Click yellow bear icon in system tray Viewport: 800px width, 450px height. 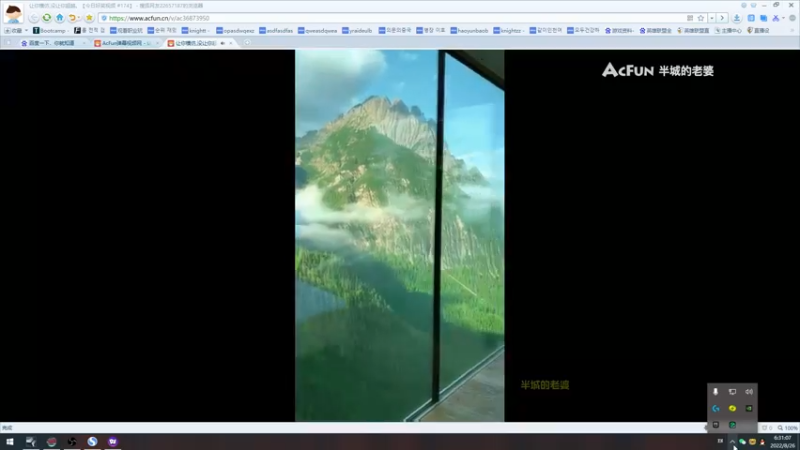tap(753, 442)
